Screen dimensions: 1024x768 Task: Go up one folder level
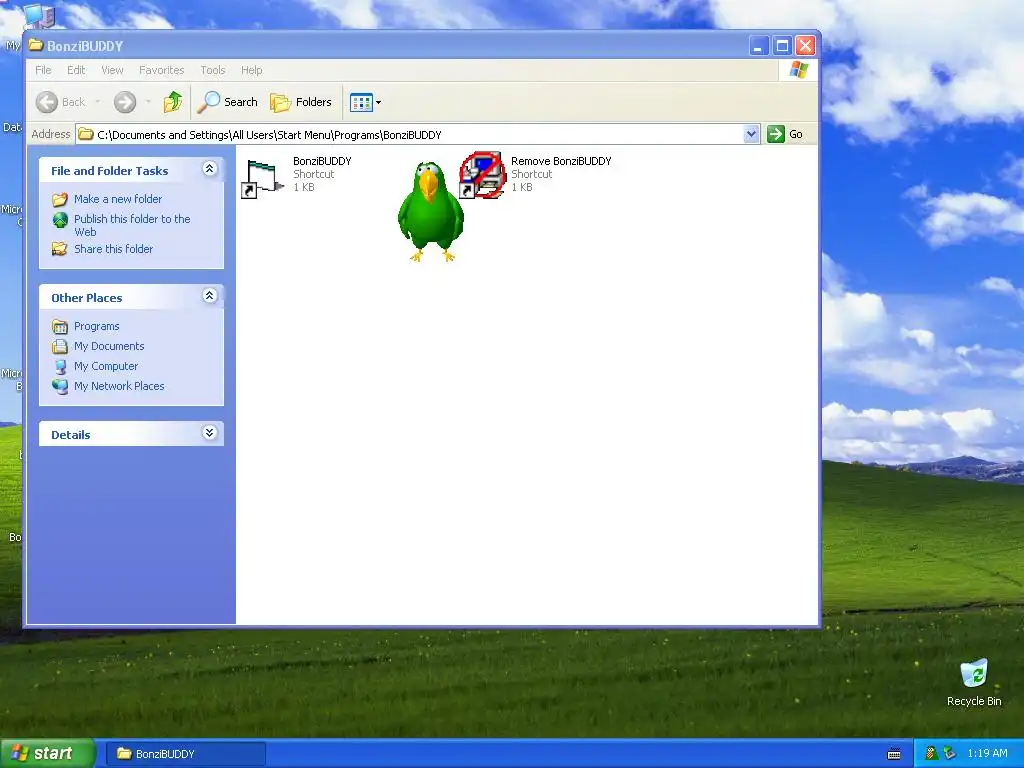click(x=173, y=102)
